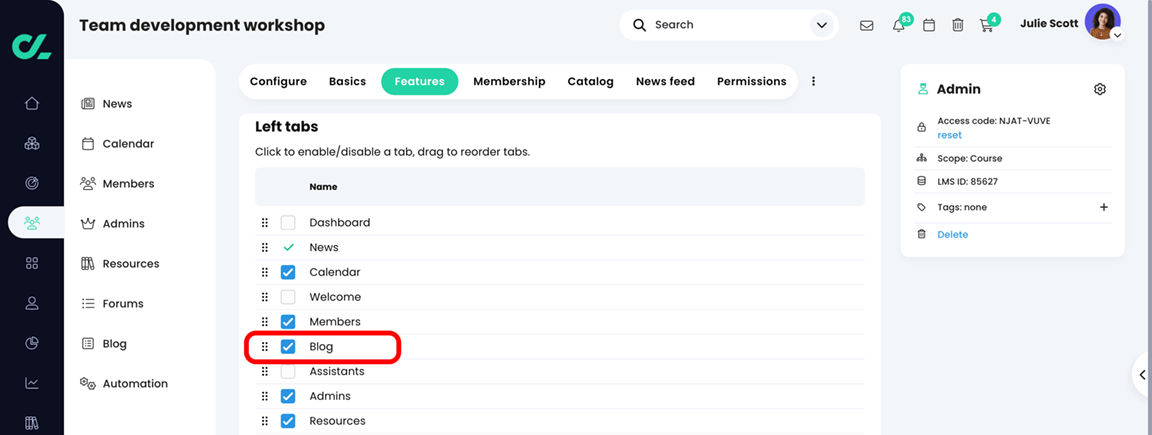
Task: Grab the drag handle for News row
Action: 264,248
